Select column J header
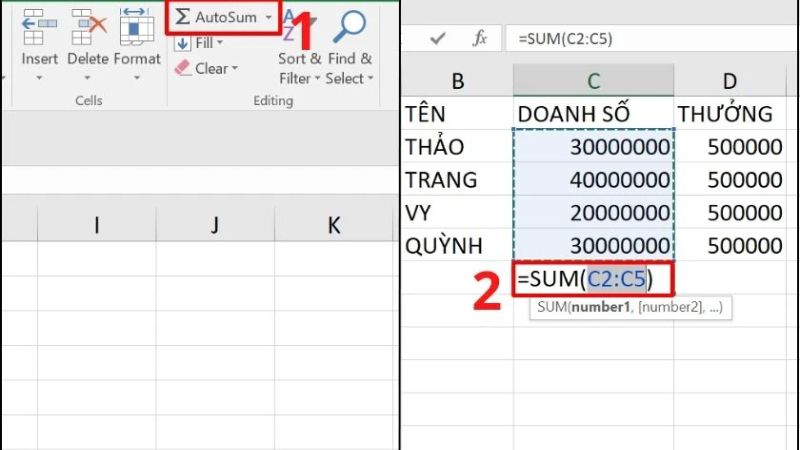The width and height of the screenshot is (800, 450). tap(215, 224)
